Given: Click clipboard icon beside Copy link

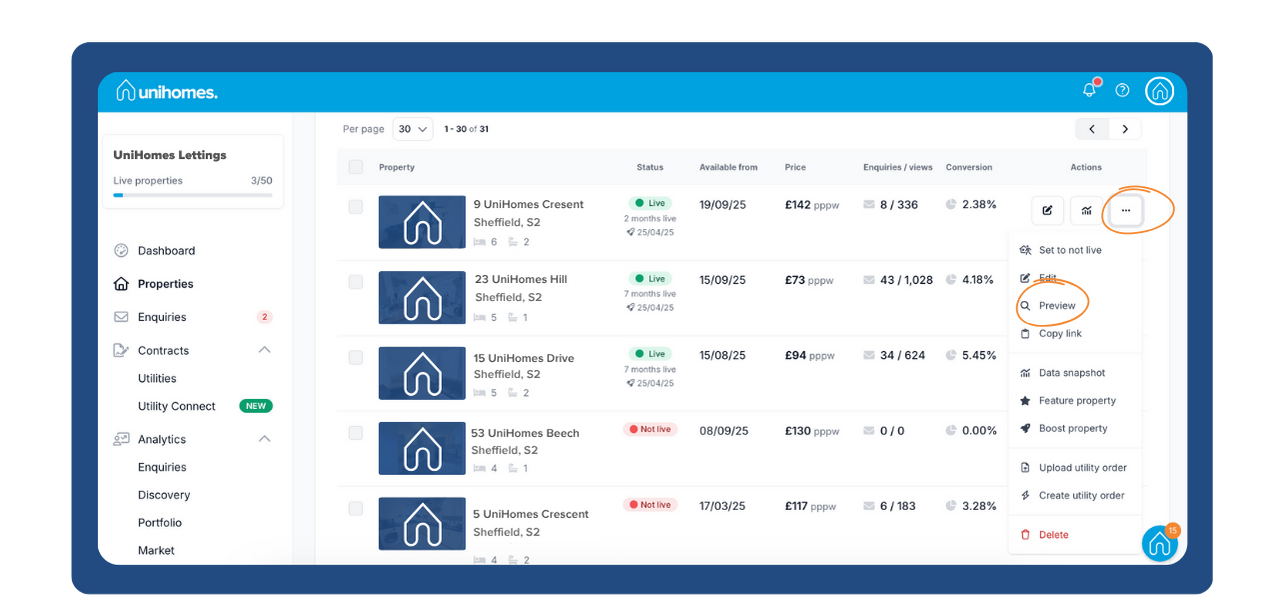Looking at the screenshot, I should 1025,333.
